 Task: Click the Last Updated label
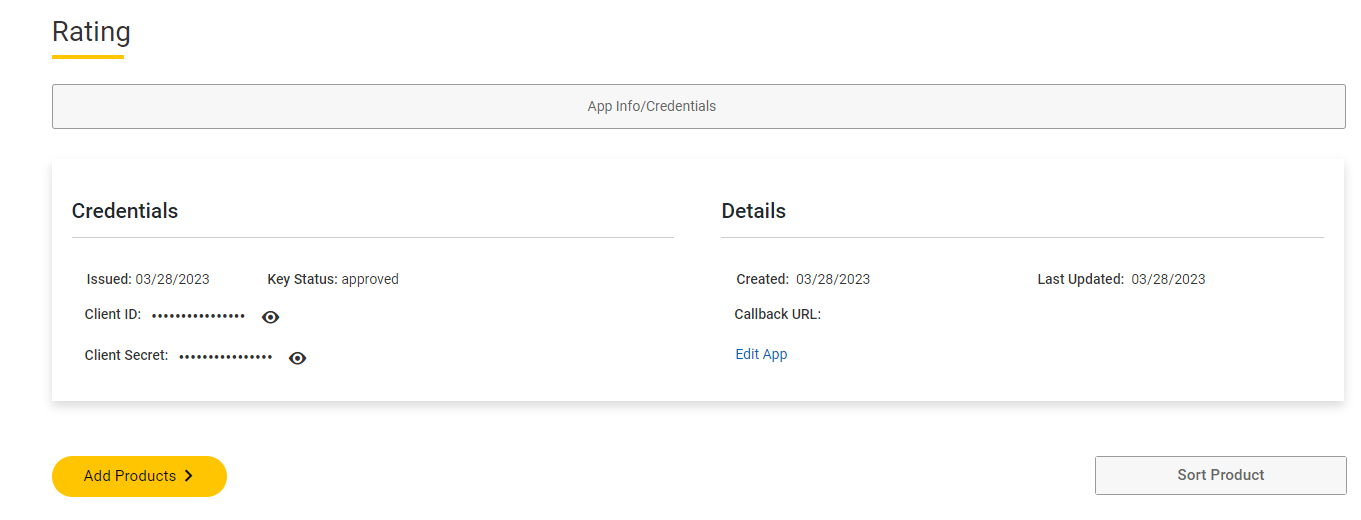point(1080,279)
